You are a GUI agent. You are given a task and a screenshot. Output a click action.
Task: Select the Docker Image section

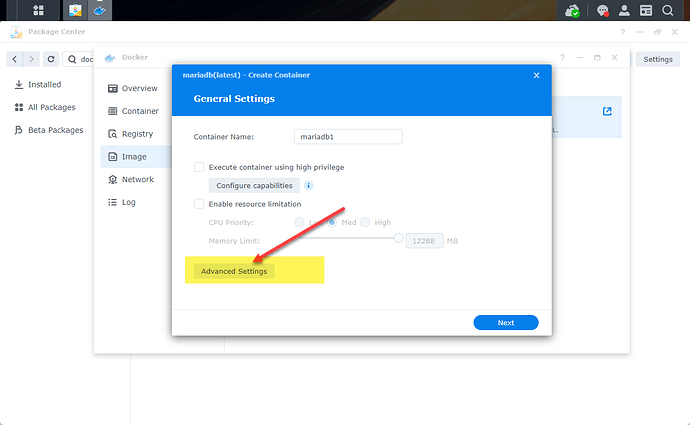[134, 157]
